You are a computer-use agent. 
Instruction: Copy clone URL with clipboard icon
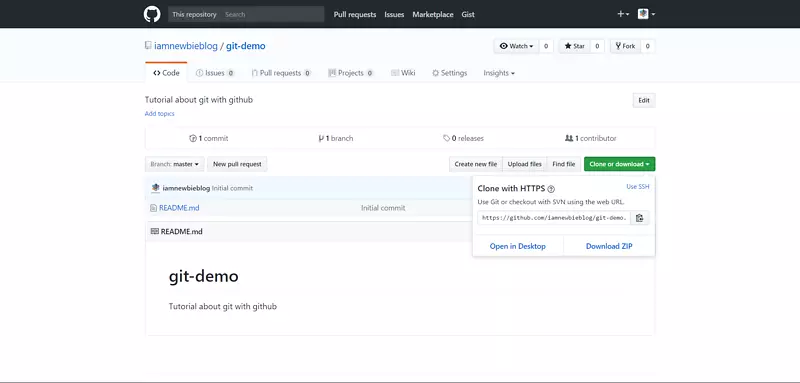(x=640, y=218)
